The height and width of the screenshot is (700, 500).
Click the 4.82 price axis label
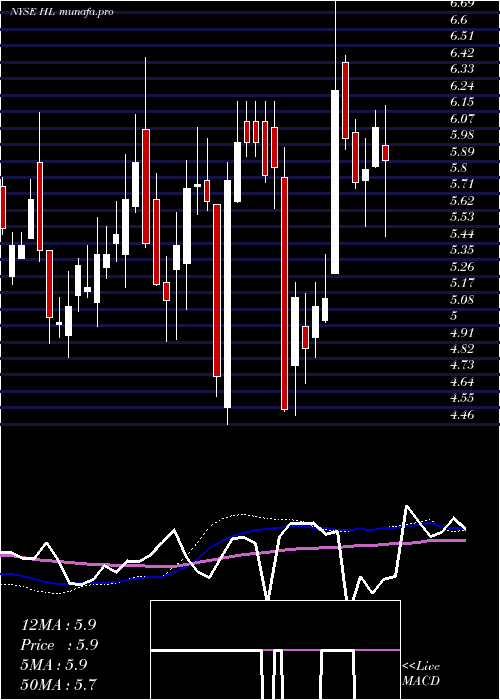[x=462, y=349]
